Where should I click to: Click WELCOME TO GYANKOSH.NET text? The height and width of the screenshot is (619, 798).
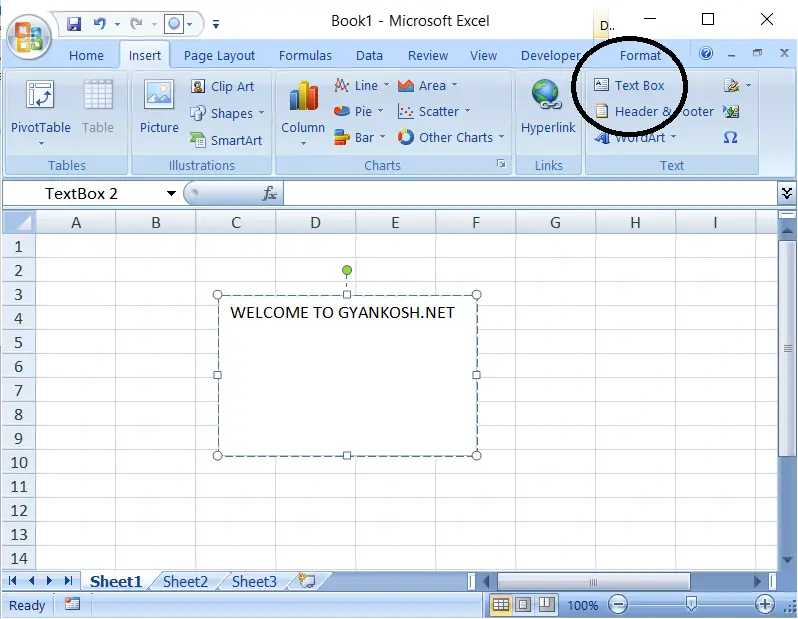(342, 313)
